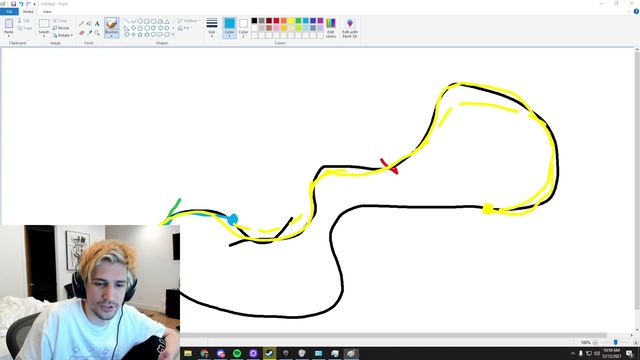Viewport: 640px width, 360px height.
Task: Click the Undo arrow in title bar
Action: [21, 4]
